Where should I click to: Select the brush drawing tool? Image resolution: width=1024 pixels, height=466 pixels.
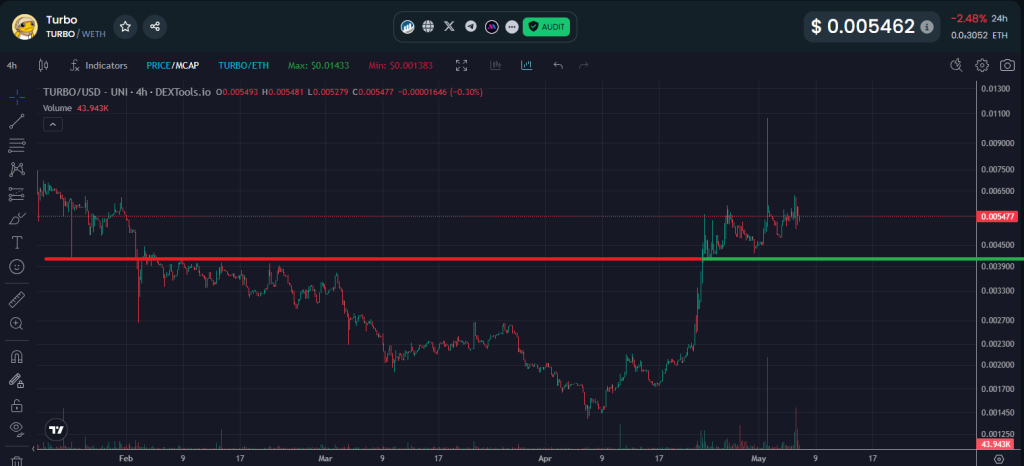tap(17, 218)
